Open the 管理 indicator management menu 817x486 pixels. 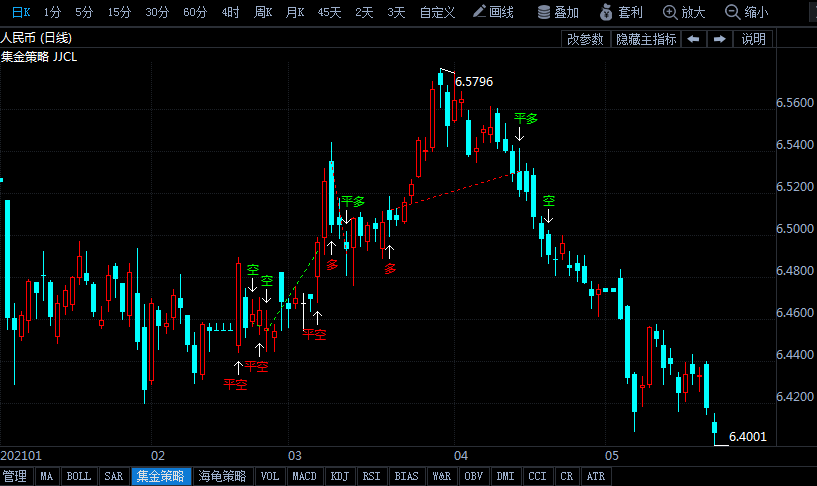[x=15, y=476]
